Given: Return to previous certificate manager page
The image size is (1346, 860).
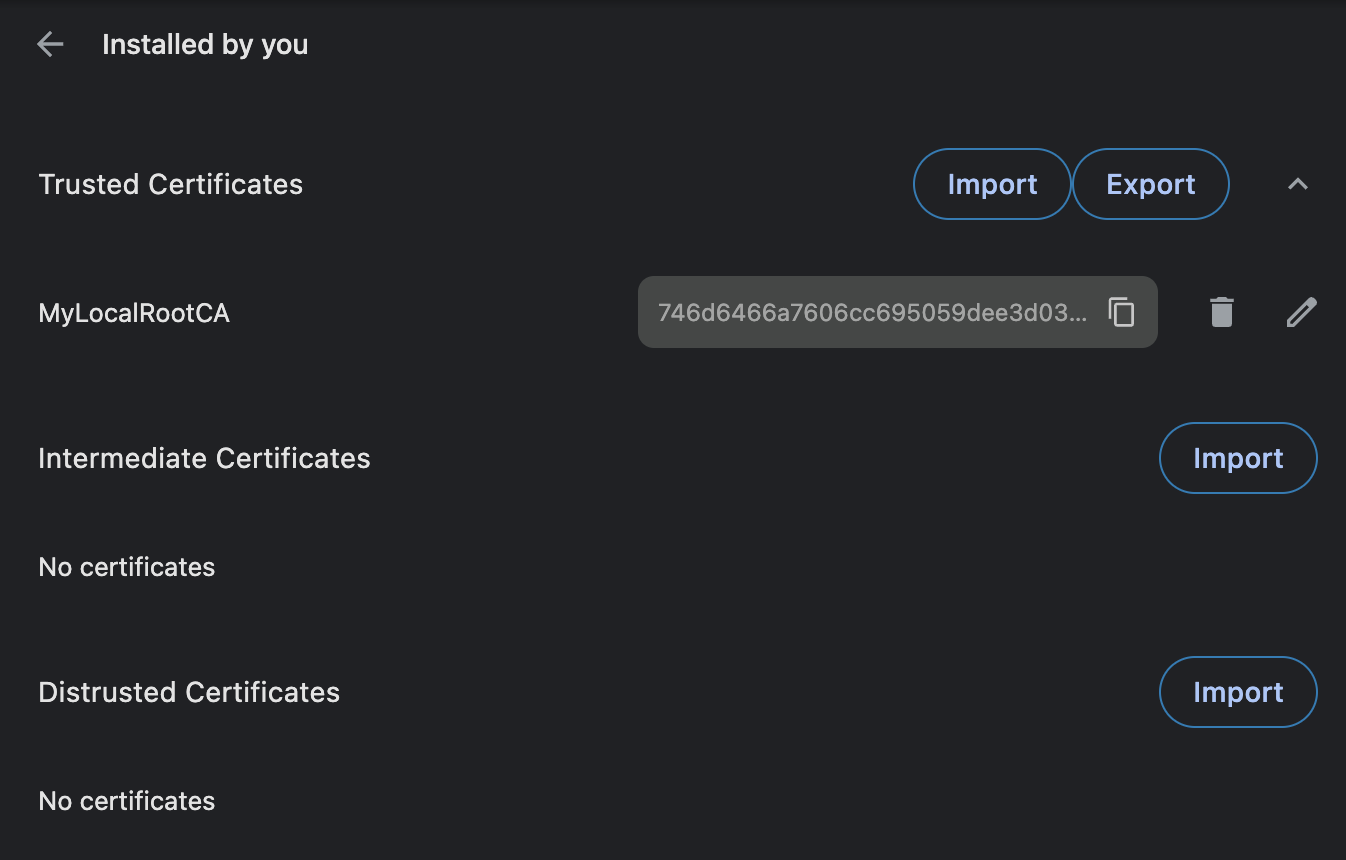Looking at the screenshot, I should [50, 44].
